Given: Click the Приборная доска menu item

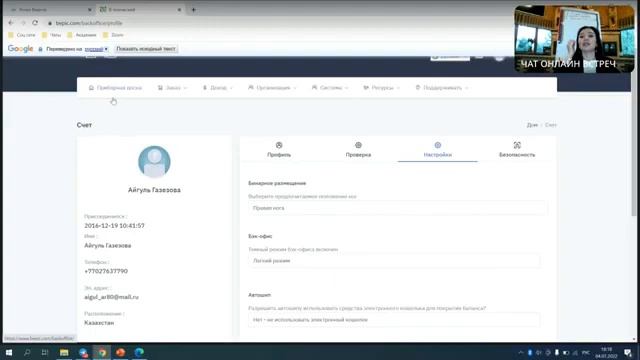Looking at the screenshot, I should coord(116,88).
